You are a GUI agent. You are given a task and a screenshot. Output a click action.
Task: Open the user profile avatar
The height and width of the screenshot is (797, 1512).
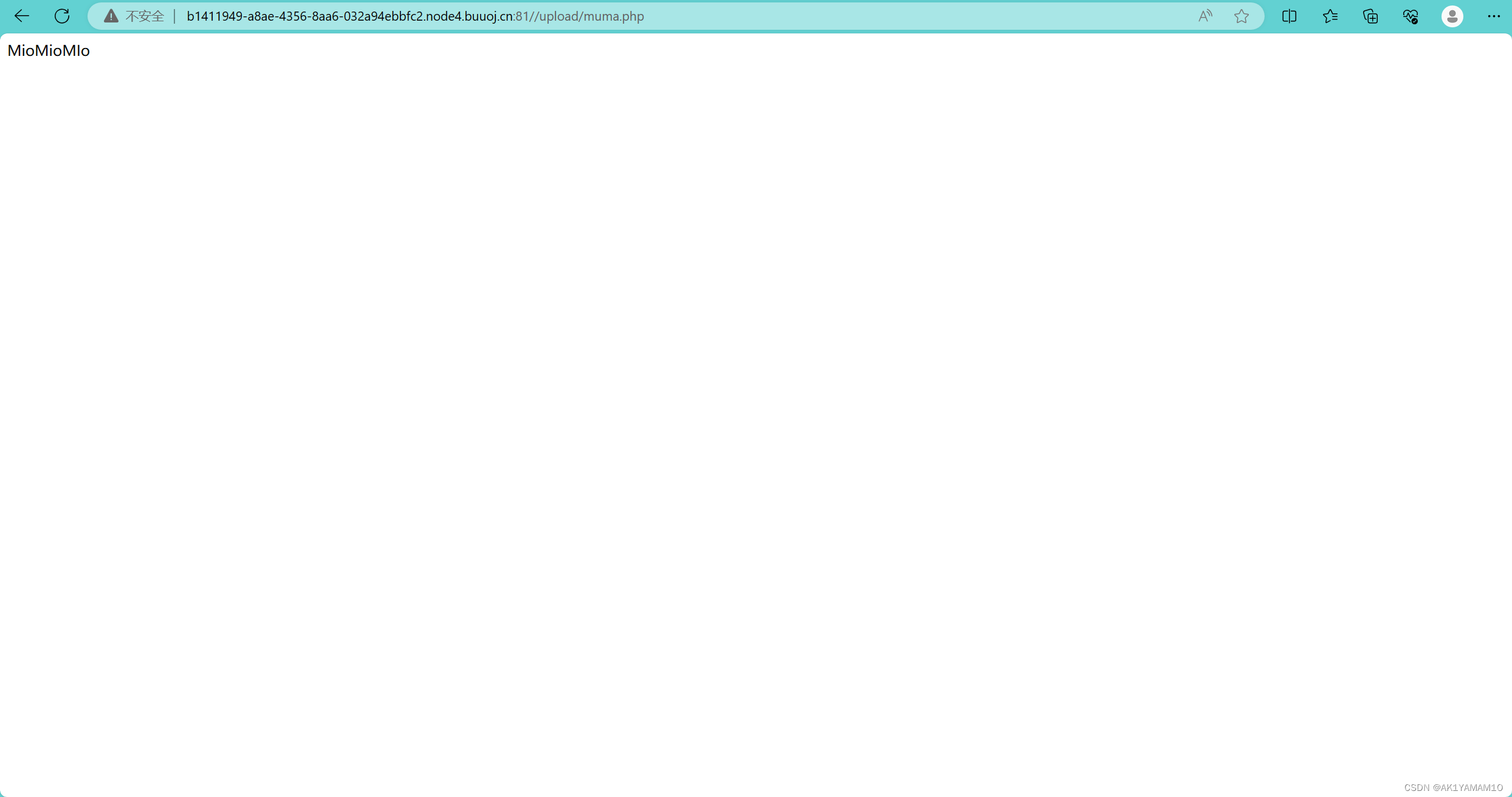pyautogui.click(x=1452, y=16)
